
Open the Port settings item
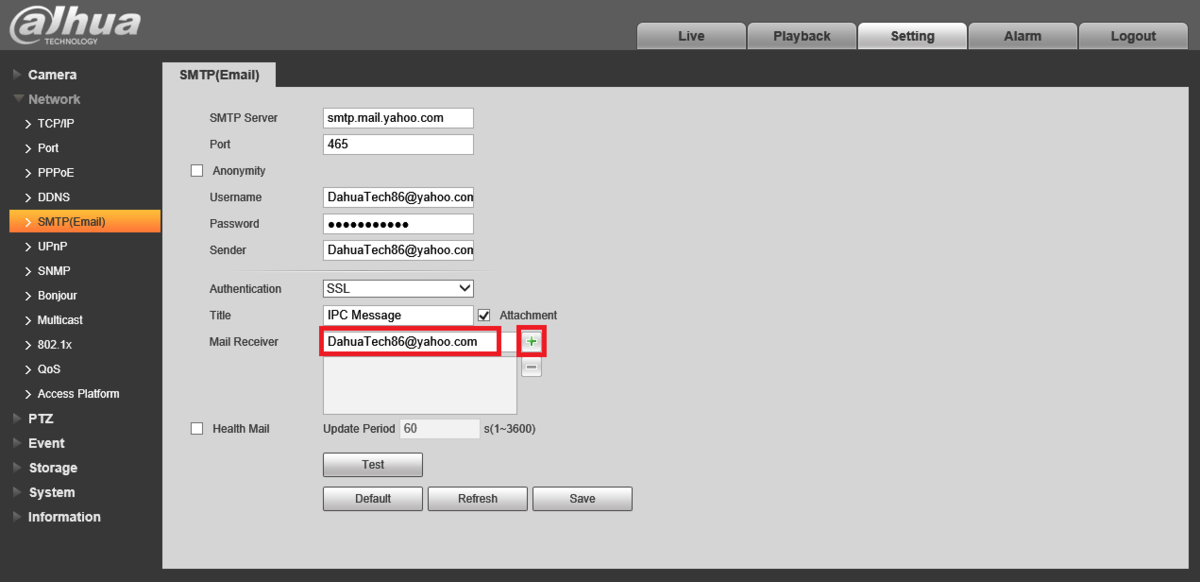point(48,148)
